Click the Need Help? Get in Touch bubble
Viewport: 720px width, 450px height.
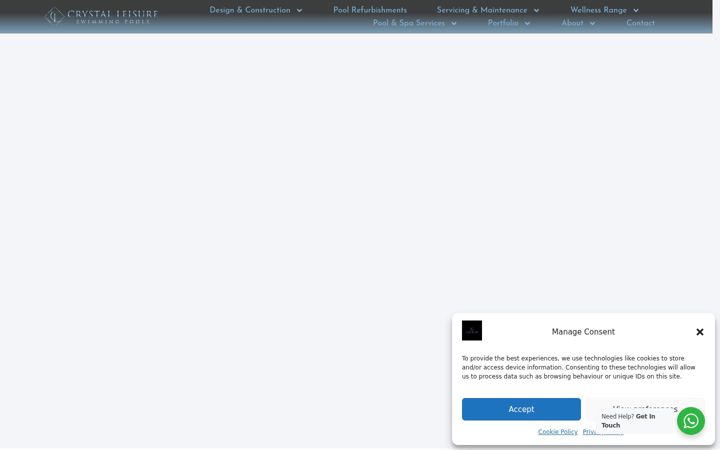coord(635,421)
